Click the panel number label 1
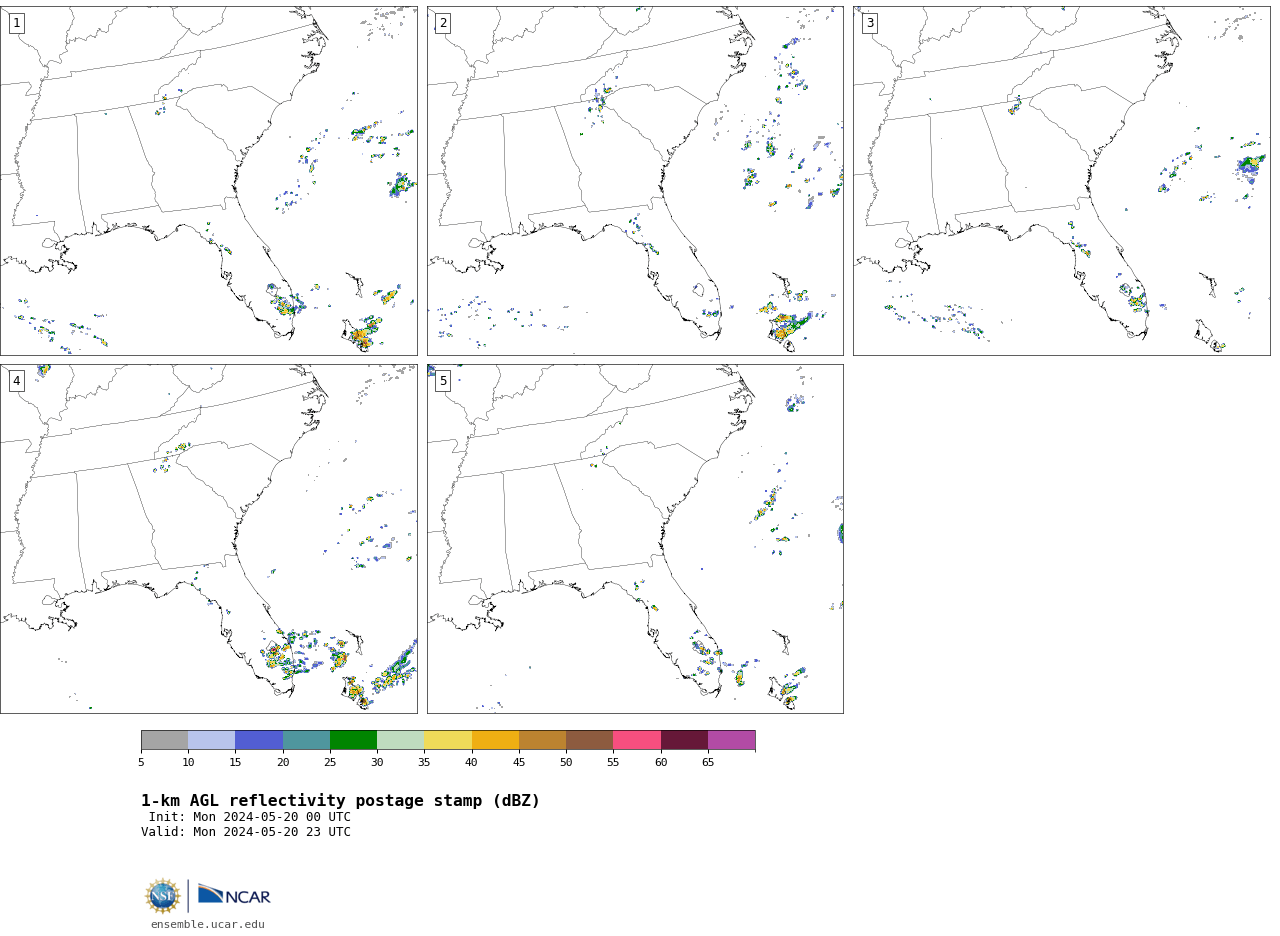The height and width of the screenshot is (936, 1280). click(16, 23)
